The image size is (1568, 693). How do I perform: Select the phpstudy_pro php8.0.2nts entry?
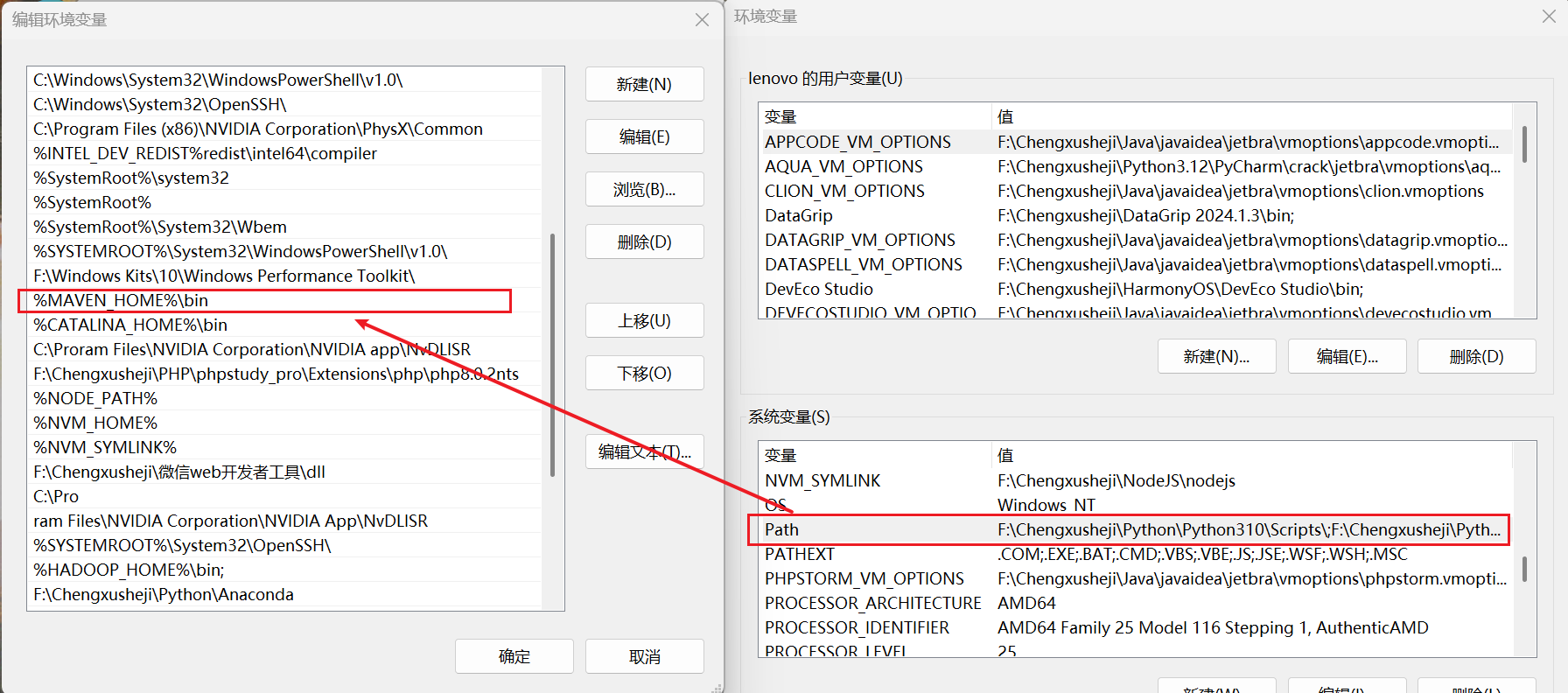click(284, 374)
